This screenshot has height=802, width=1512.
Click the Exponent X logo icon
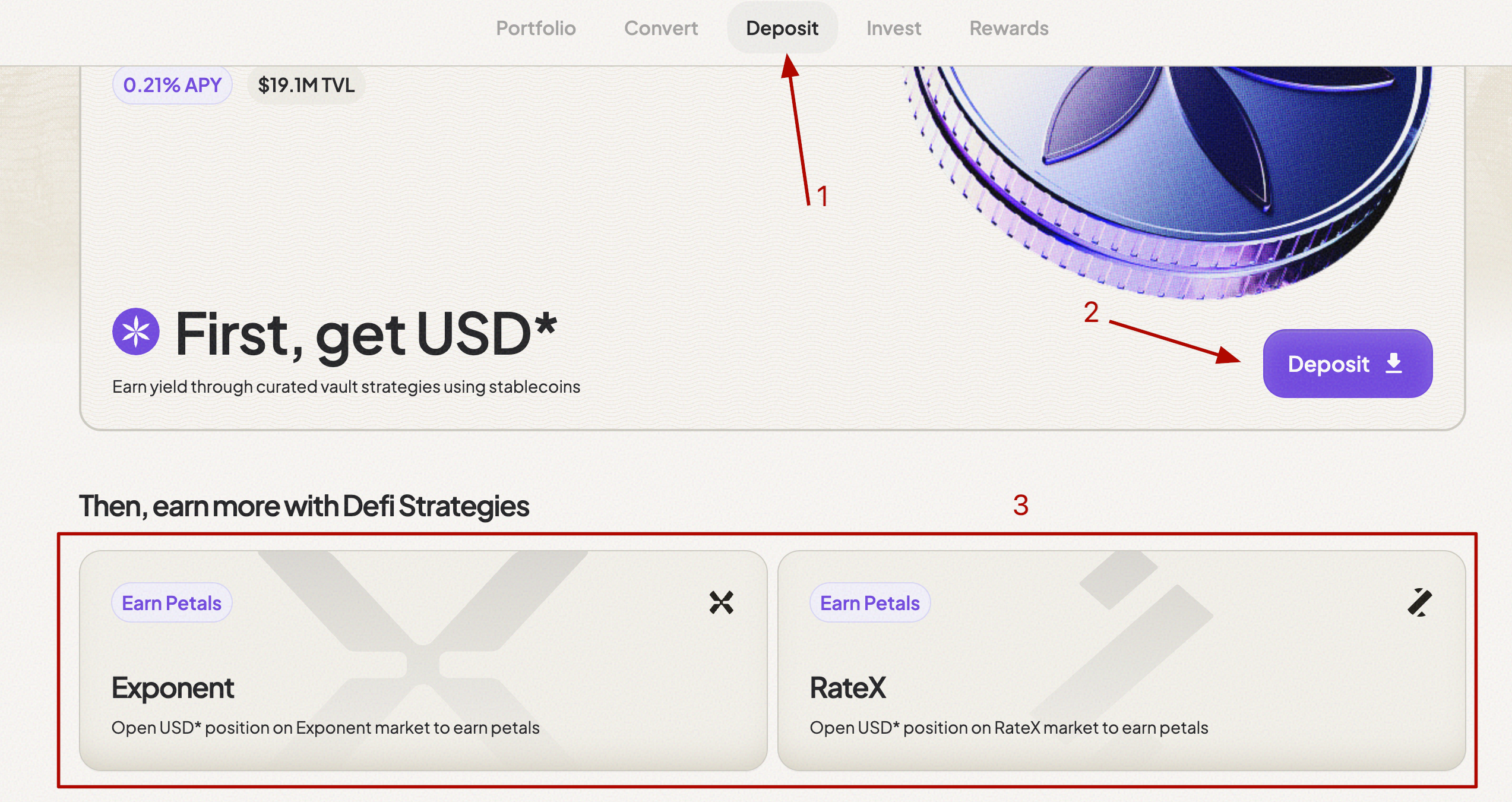tap(721, 602)
